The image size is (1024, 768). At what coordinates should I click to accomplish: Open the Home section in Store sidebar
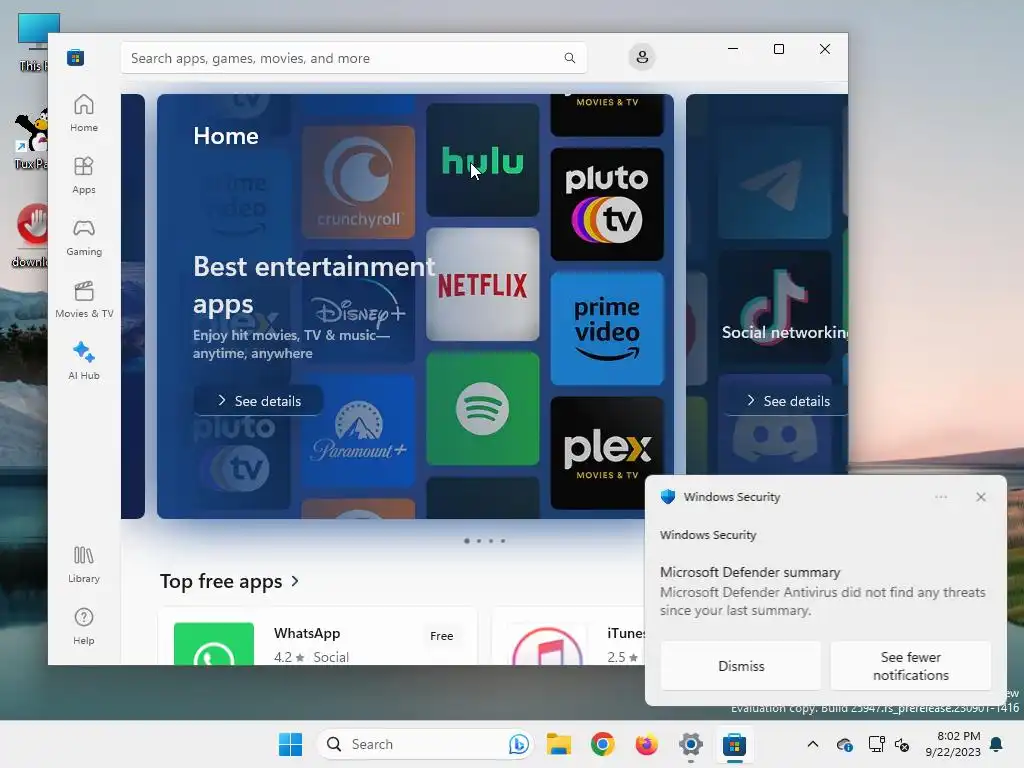click(84, 113)
